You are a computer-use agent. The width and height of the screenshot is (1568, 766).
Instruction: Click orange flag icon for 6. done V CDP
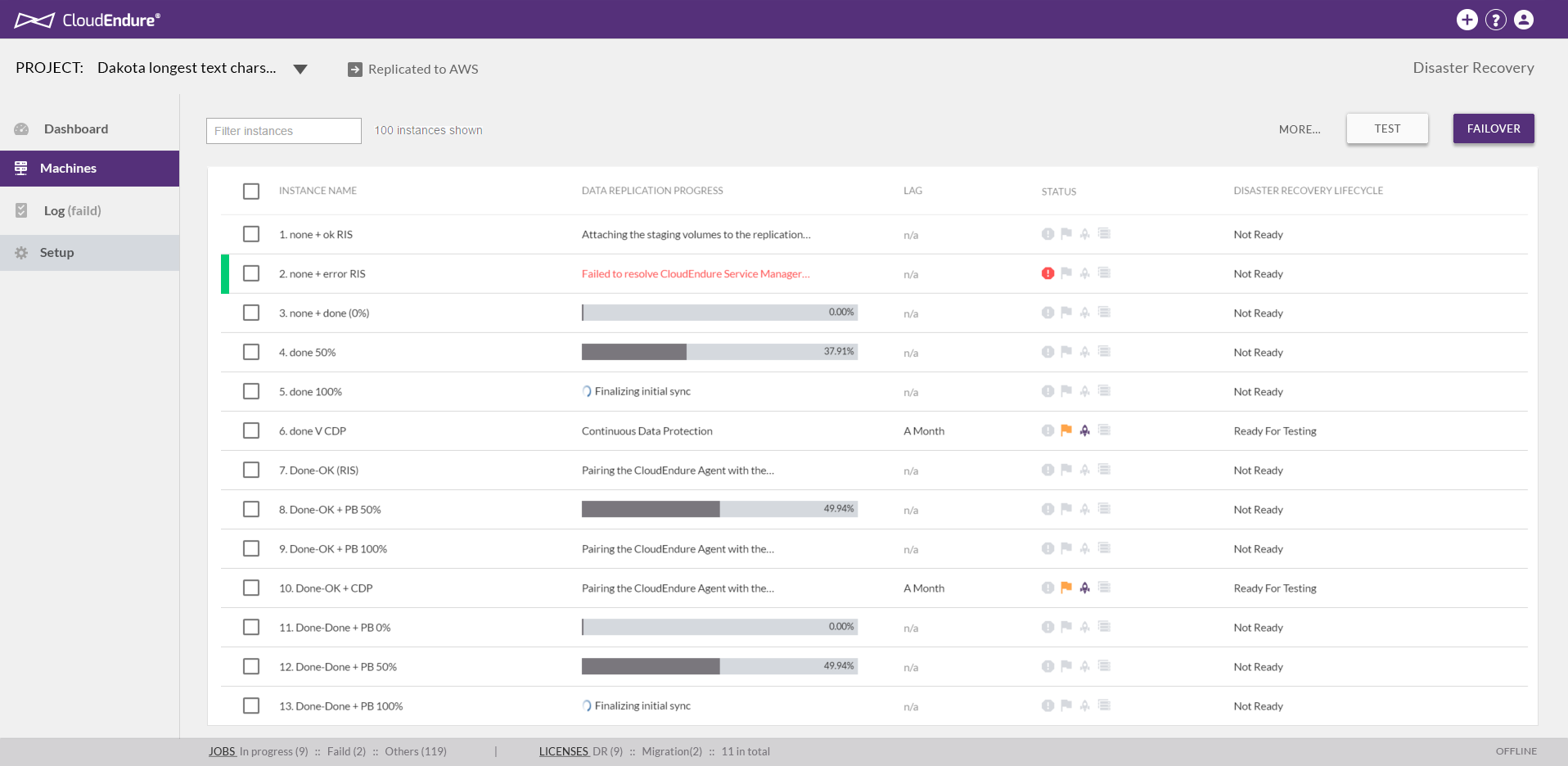[x=1066, y=430]
